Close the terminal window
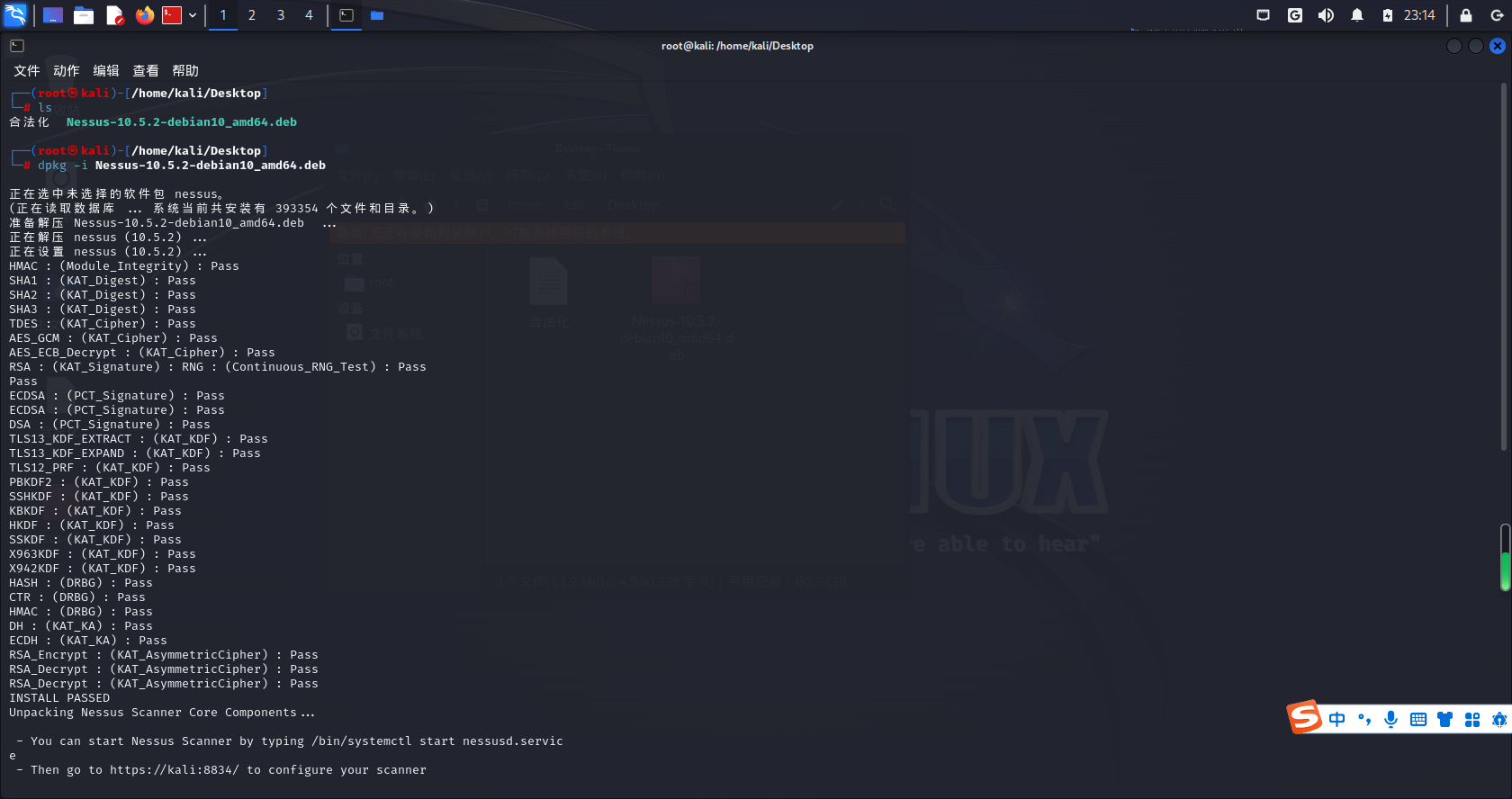This screenshot has height=799, width=1512. tap(1498, 46)
